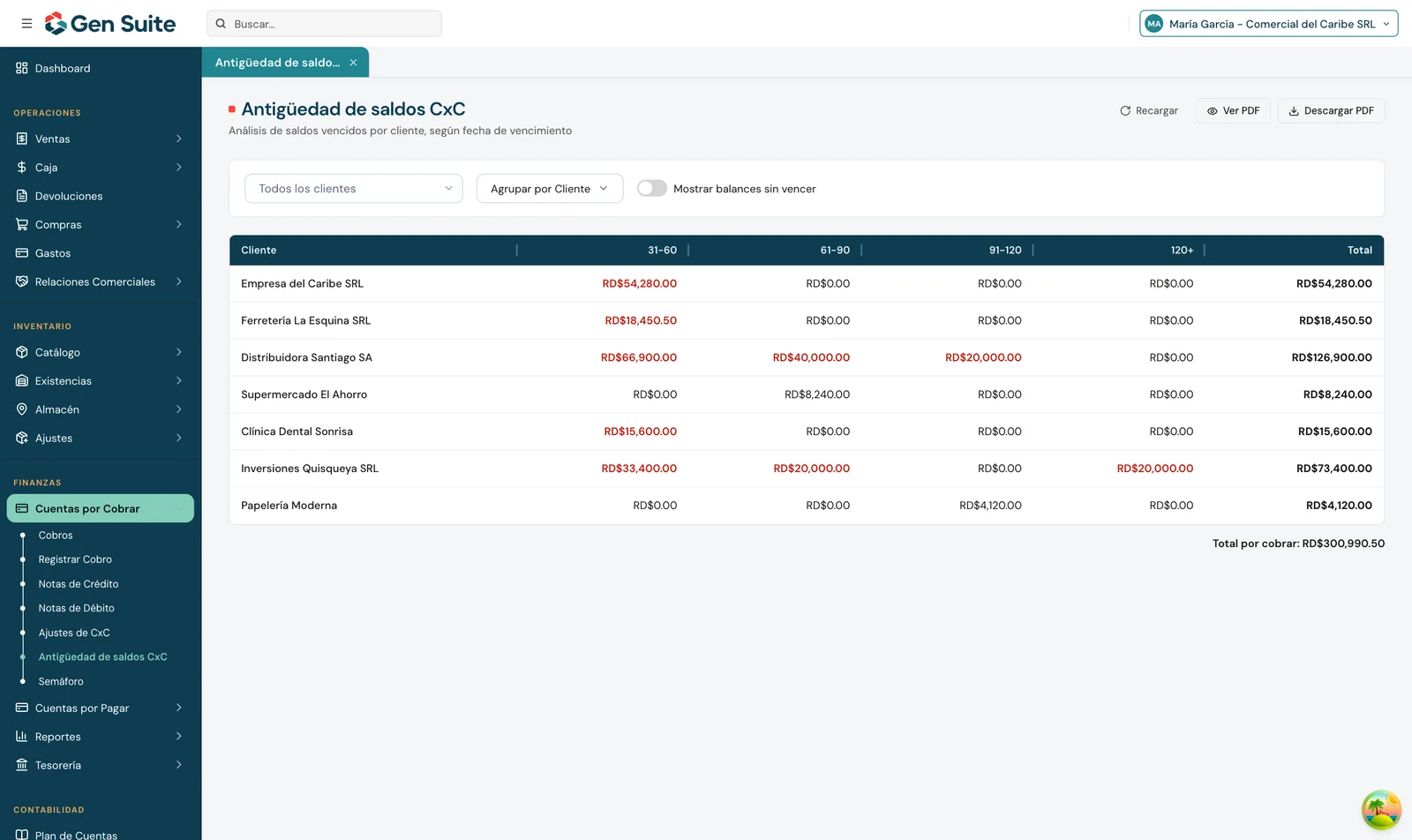Click the Compras shopping cart icon

tap(22, 224)
